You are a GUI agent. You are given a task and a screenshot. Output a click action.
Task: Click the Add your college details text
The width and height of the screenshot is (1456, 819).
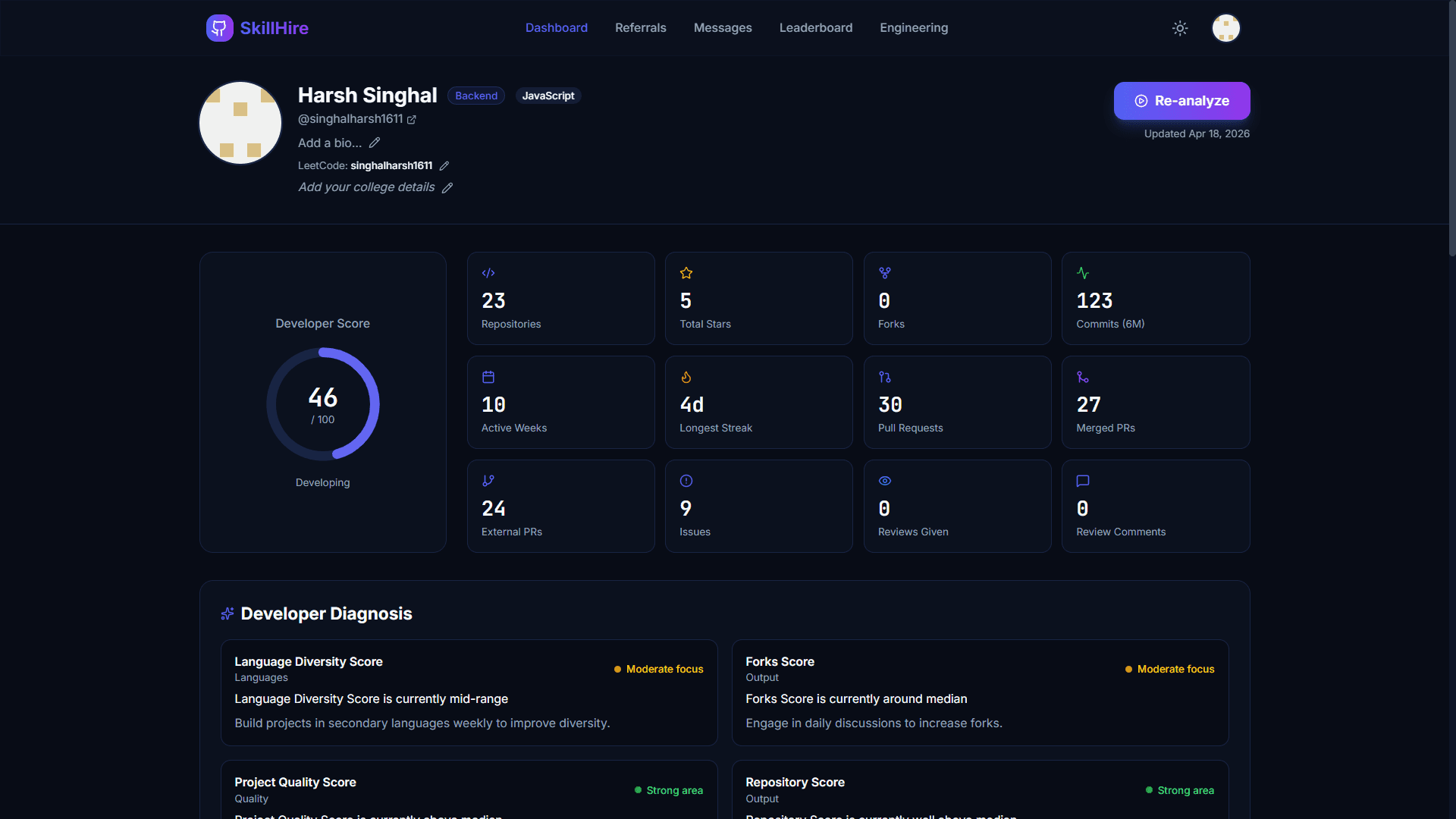366,187
